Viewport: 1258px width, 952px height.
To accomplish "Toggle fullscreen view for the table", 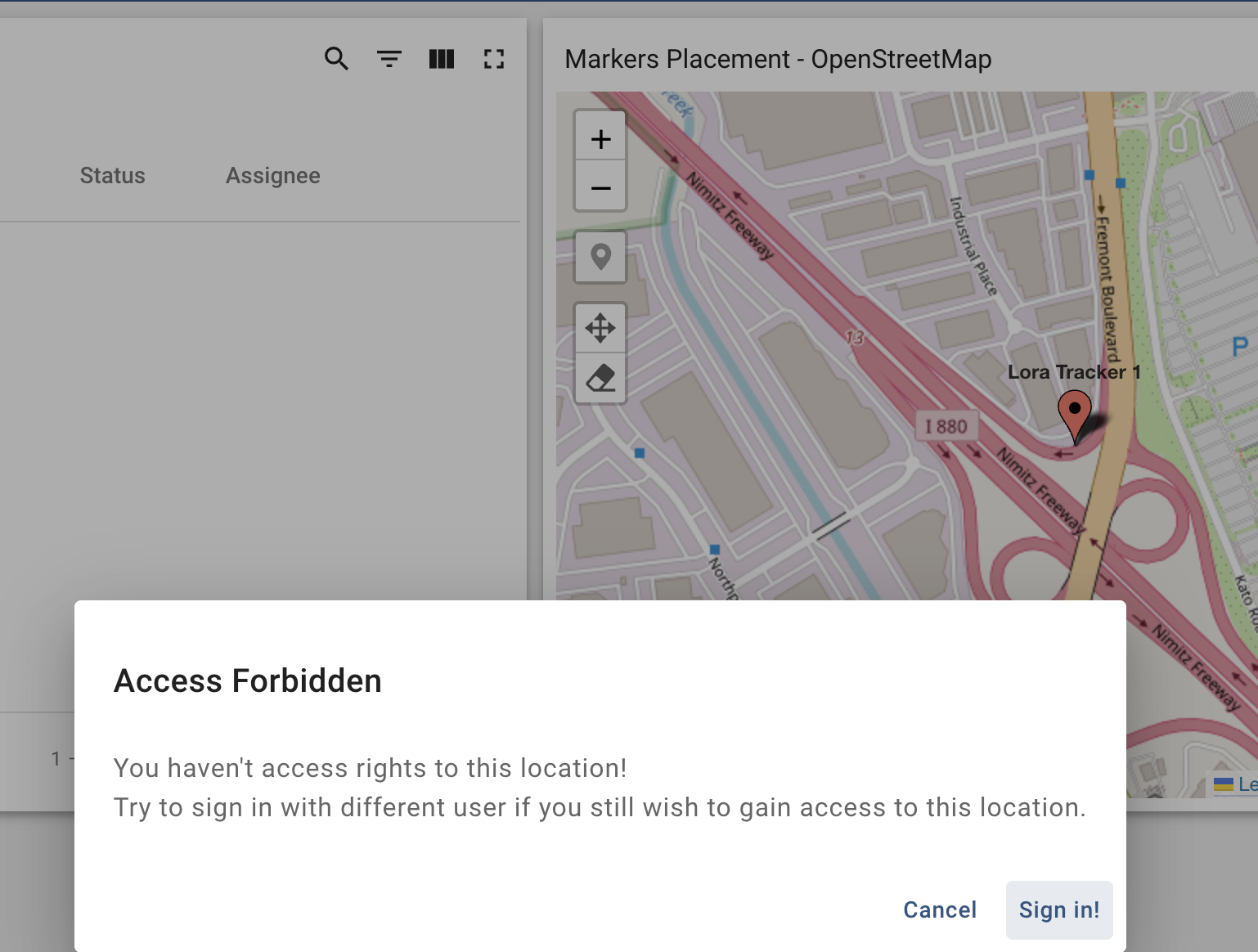I will [x=494, y=58].
